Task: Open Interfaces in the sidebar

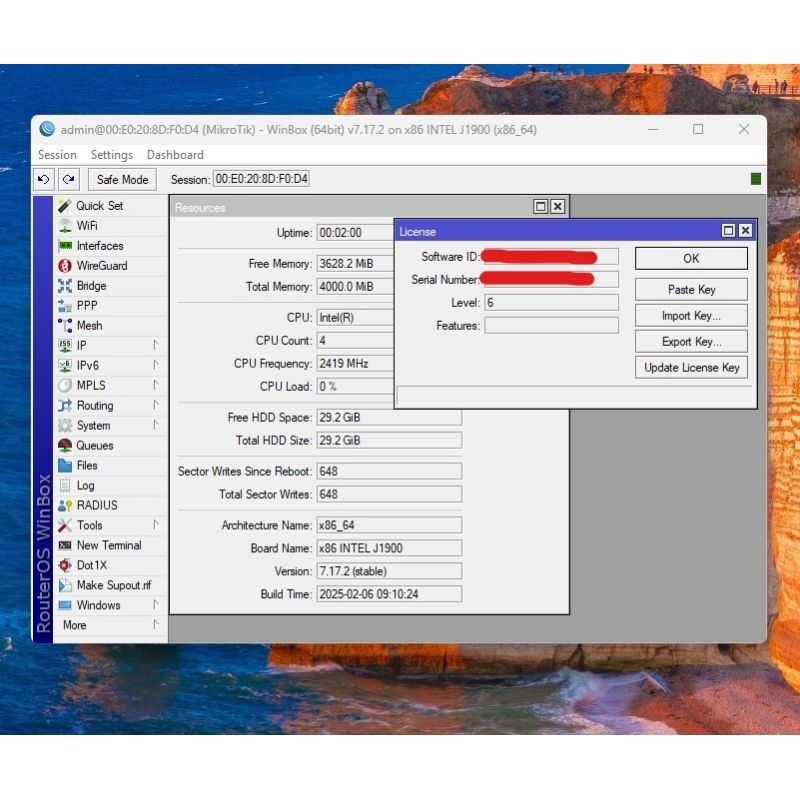Action: click(99, 246)
